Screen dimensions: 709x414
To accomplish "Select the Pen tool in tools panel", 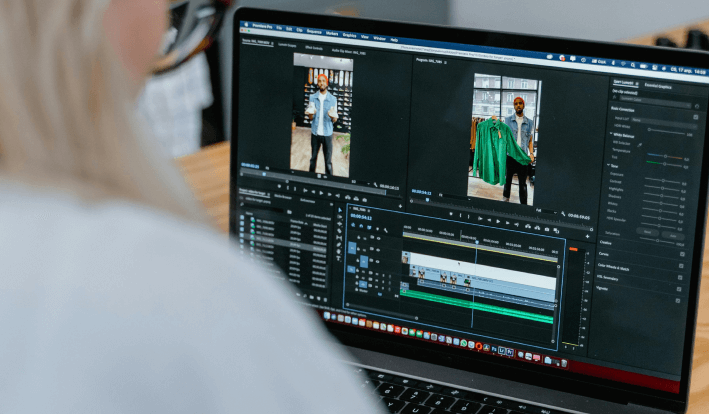I will coord(339,245).
